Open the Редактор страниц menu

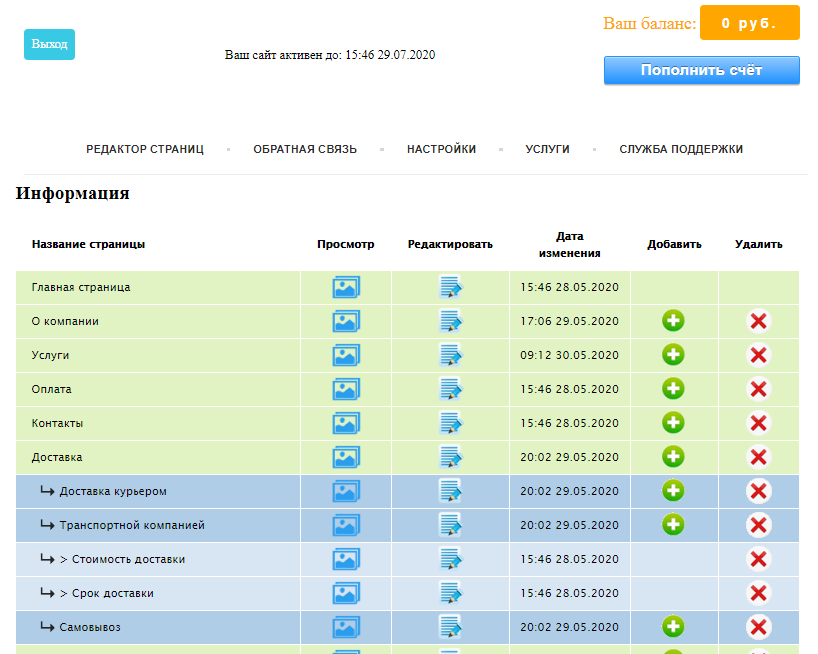[145, 149]
